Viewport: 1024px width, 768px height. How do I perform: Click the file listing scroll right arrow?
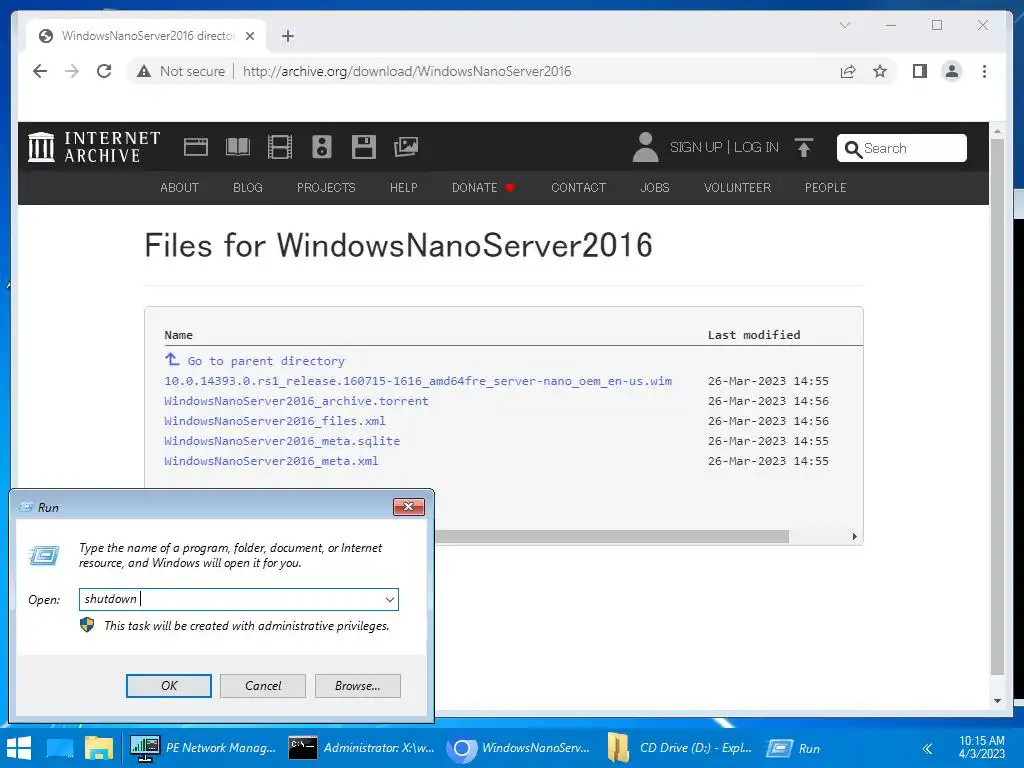point(854,536)
